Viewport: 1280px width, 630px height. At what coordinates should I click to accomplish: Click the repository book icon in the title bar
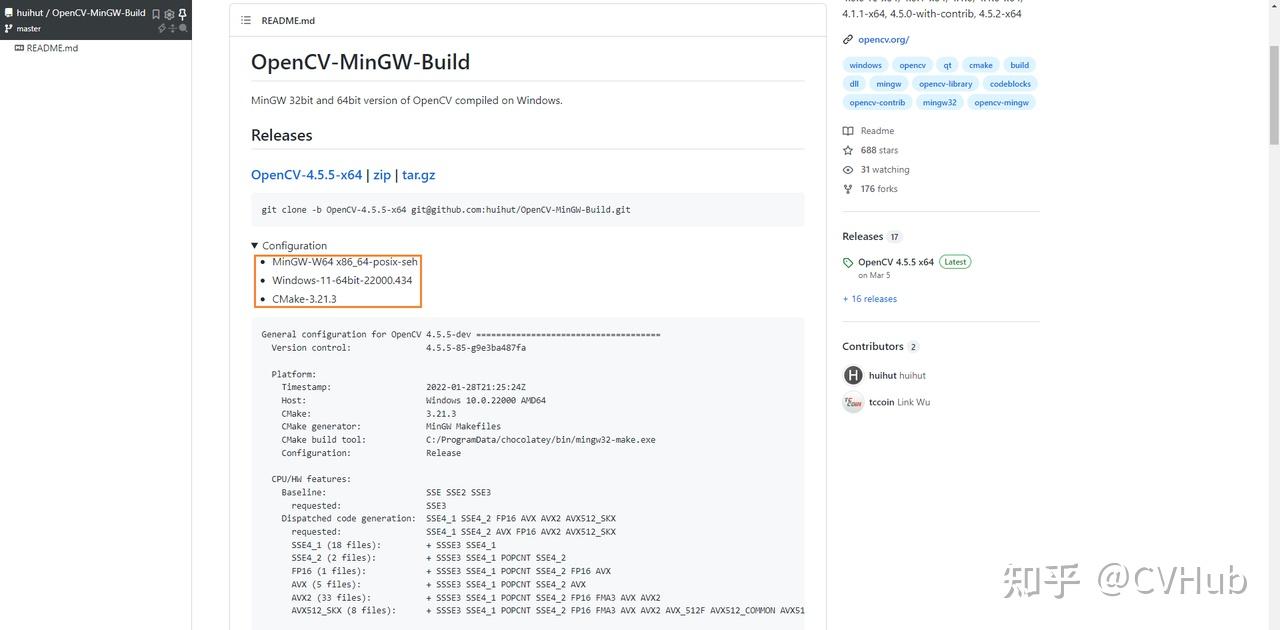[x=9, y=13]
